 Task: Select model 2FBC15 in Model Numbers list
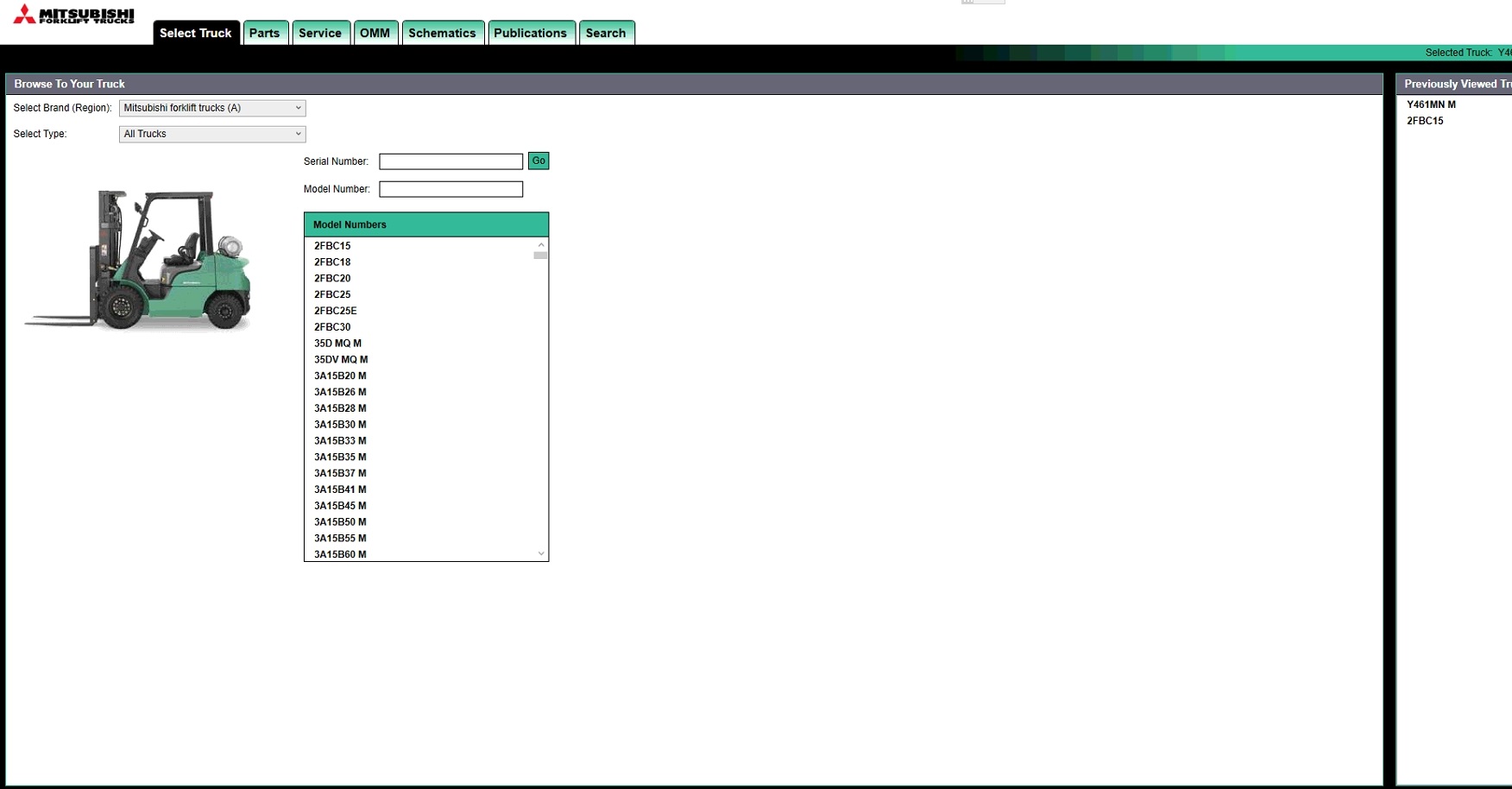(332, 246)
